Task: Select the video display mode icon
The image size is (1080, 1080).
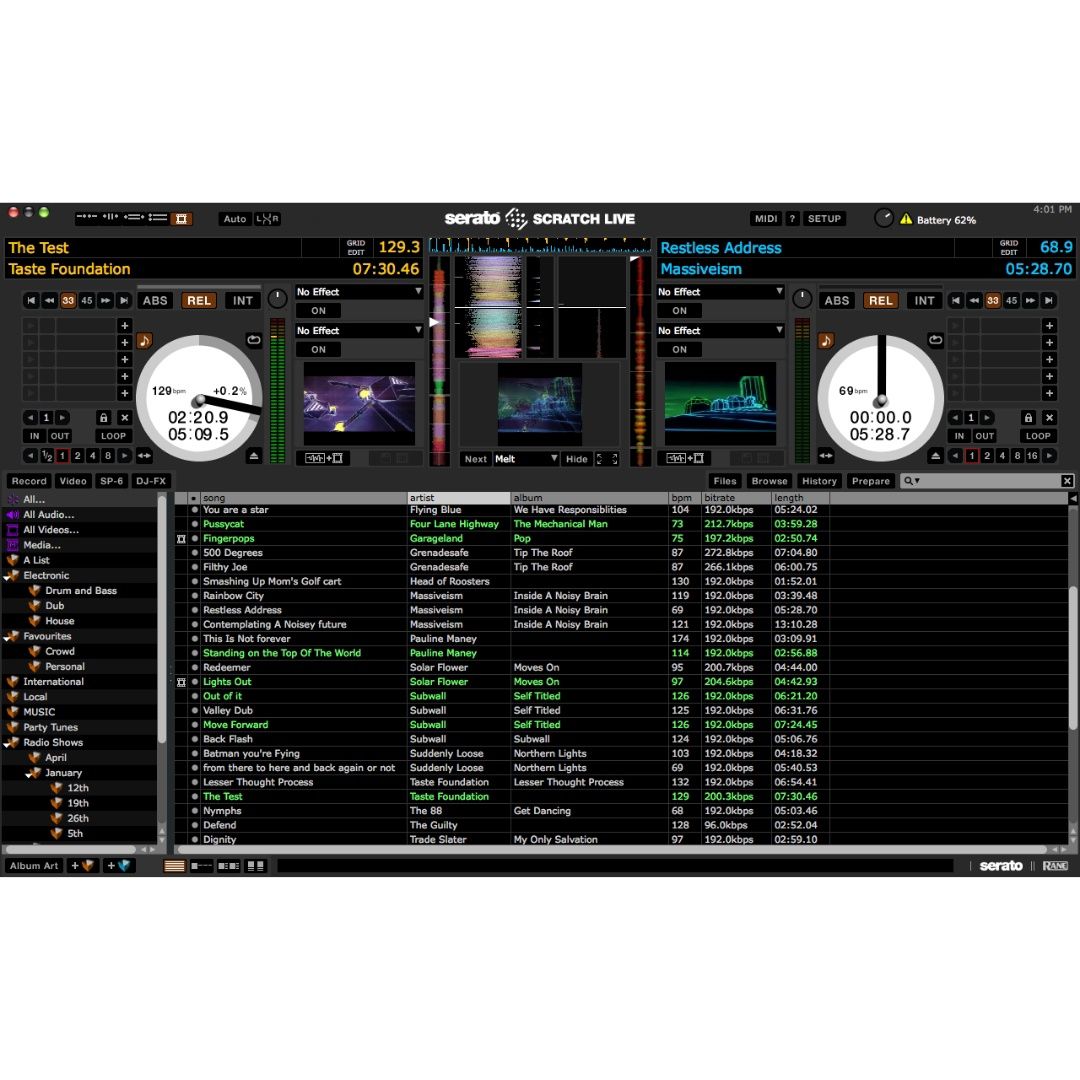Action: coord(182,219)
